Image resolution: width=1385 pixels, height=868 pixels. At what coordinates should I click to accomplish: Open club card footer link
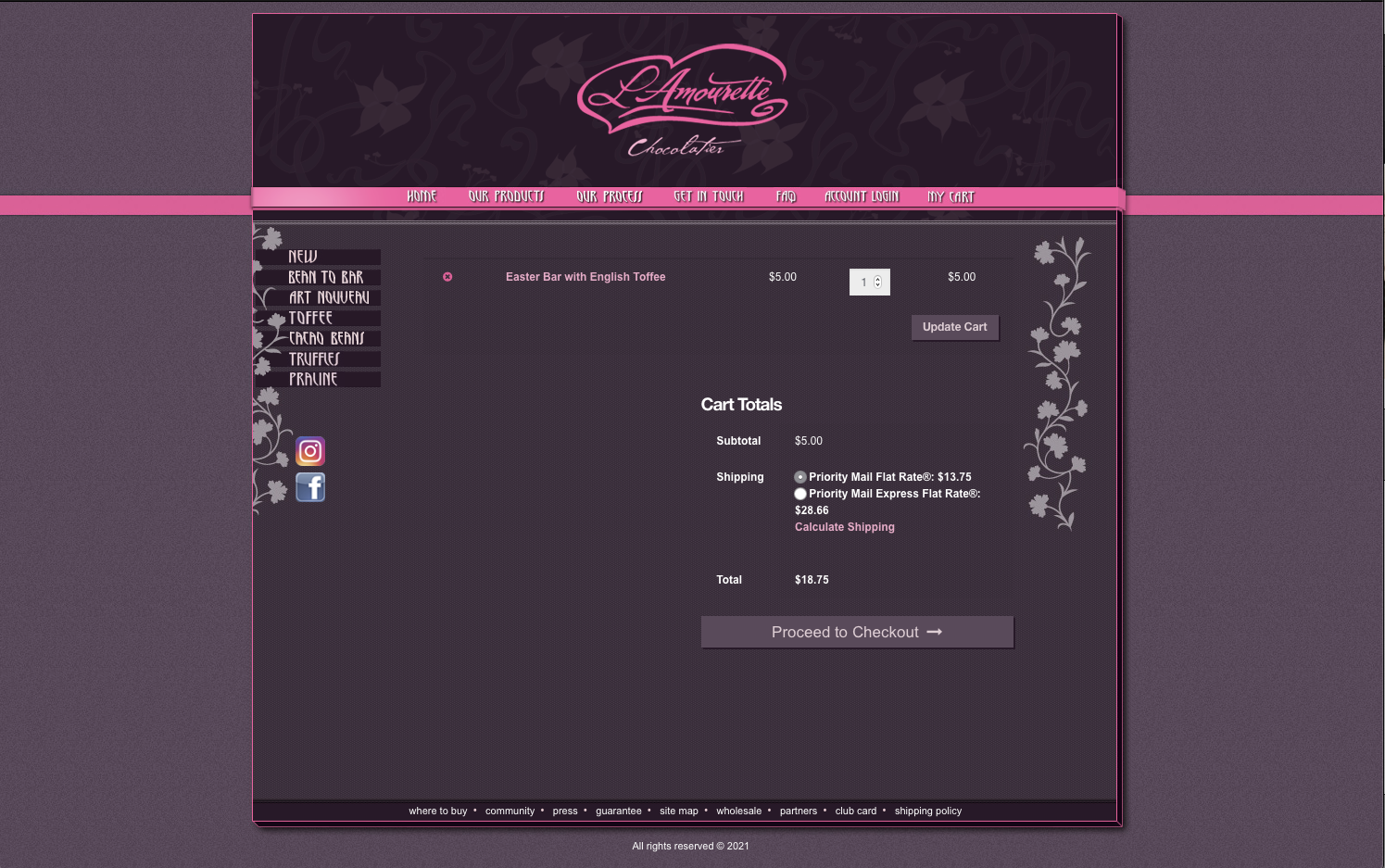(856, 811)
